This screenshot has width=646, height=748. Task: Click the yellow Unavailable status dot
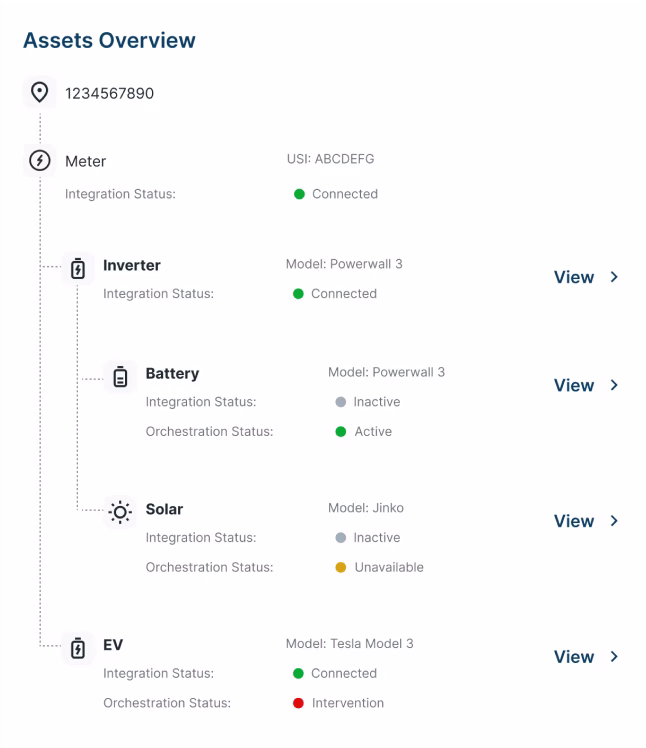click(340, 567)
